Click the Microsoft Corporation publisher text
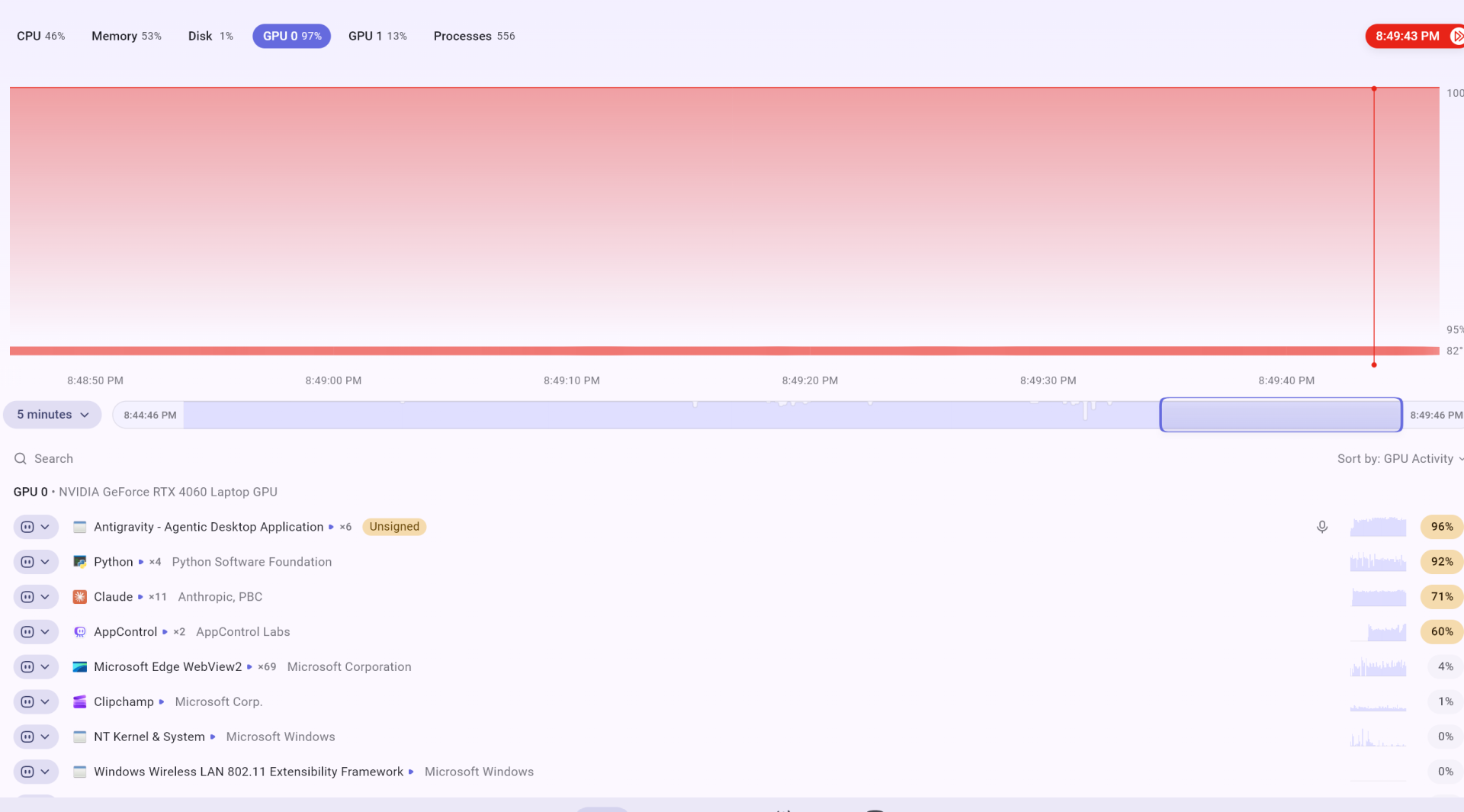This screenshot has width=1464, height=812. tap(349, 667)
